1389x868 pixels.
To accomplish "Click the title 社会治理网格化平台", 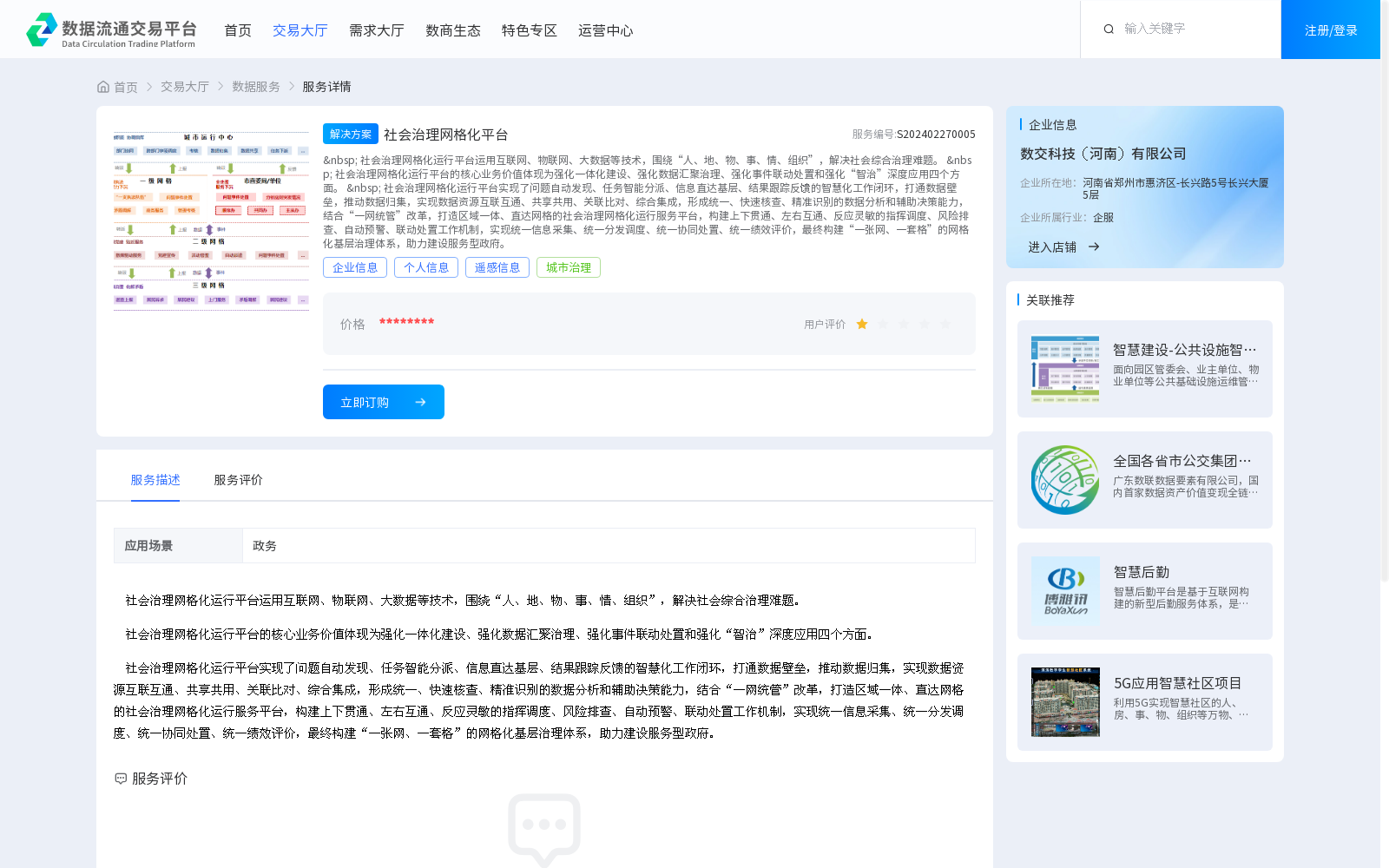I will tap(446, 135).
